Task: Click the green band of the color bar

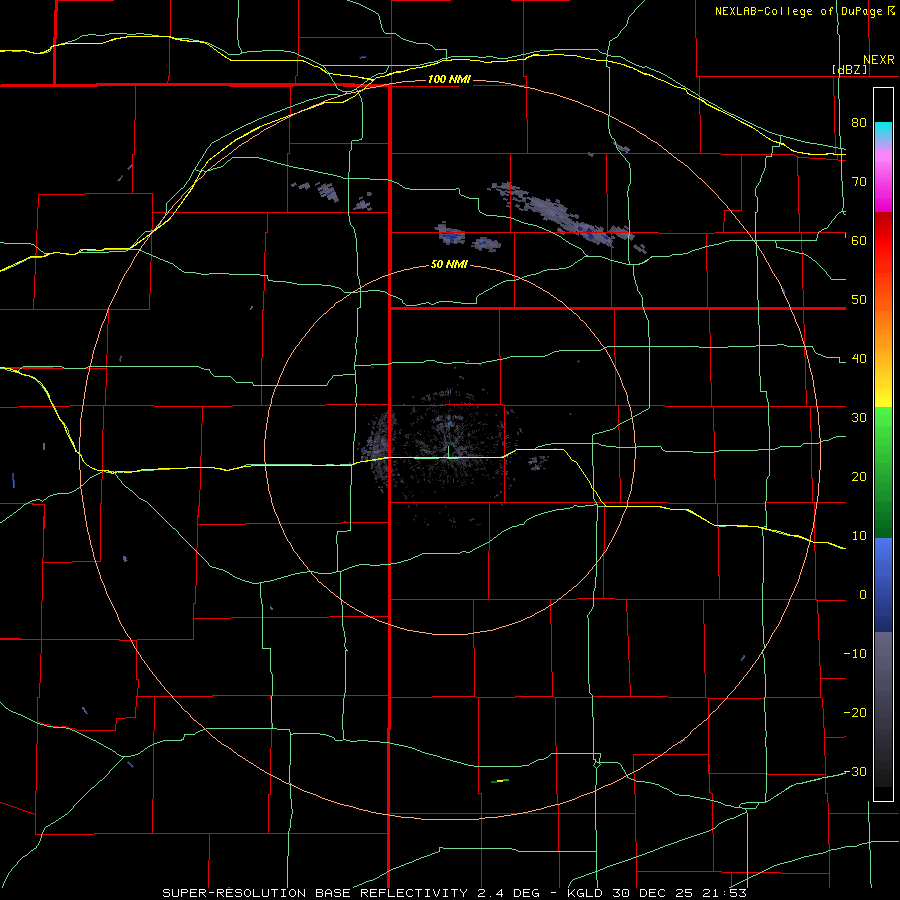Action: click(x=883, y=472)
